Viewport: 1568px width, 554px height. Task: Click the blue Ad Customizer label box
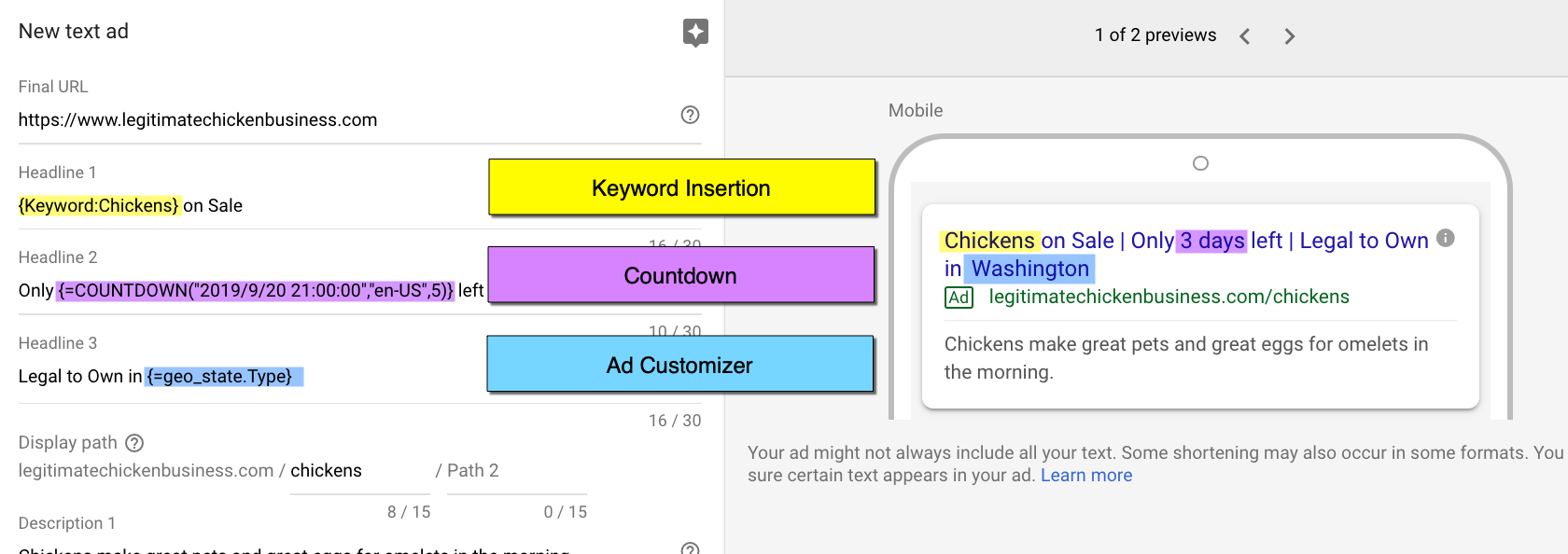[679, 365]
